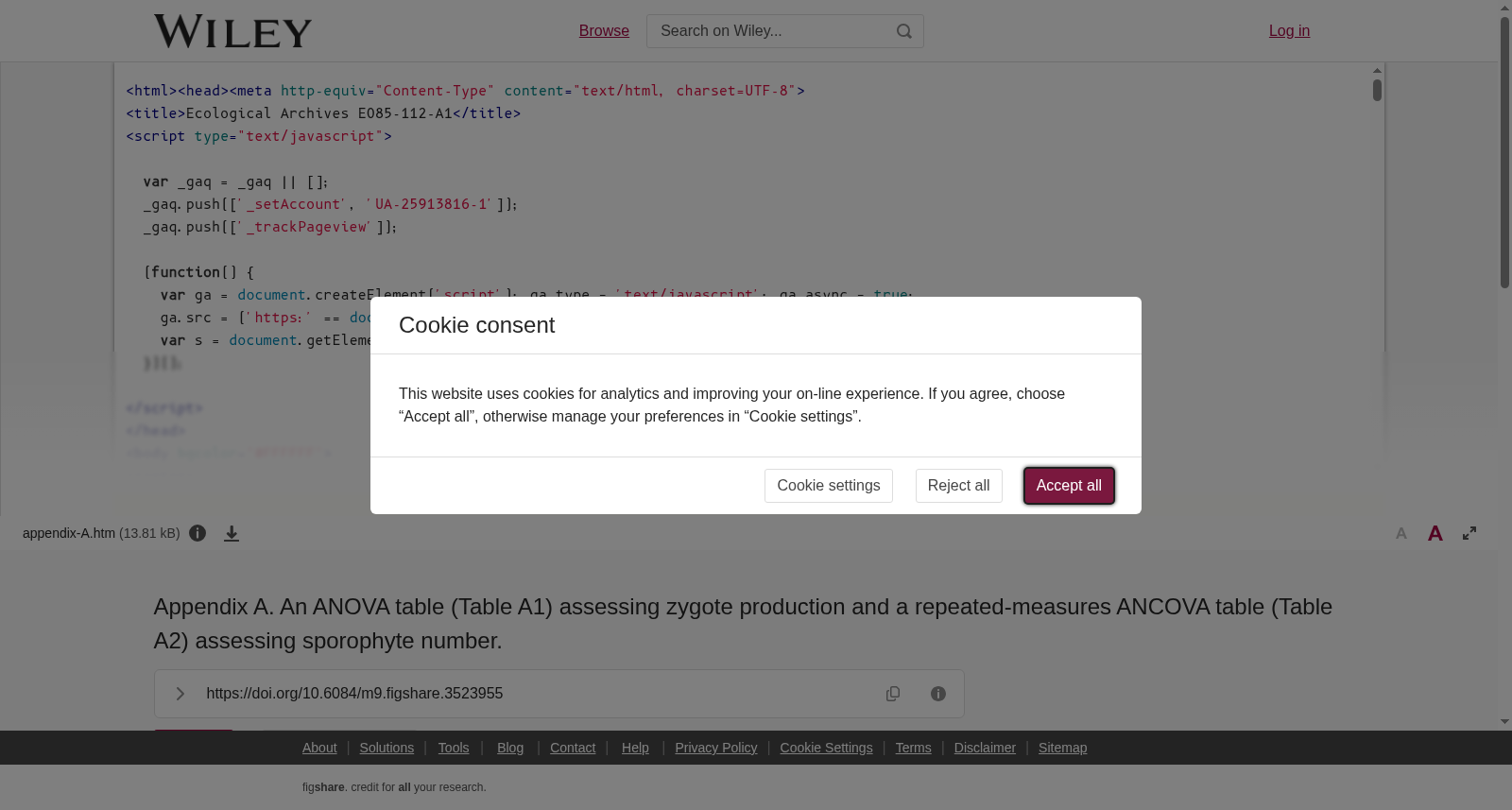Open Cookie Settings footer link
The height and width of the screenshot is (810, 1512).
pos(826,748)
